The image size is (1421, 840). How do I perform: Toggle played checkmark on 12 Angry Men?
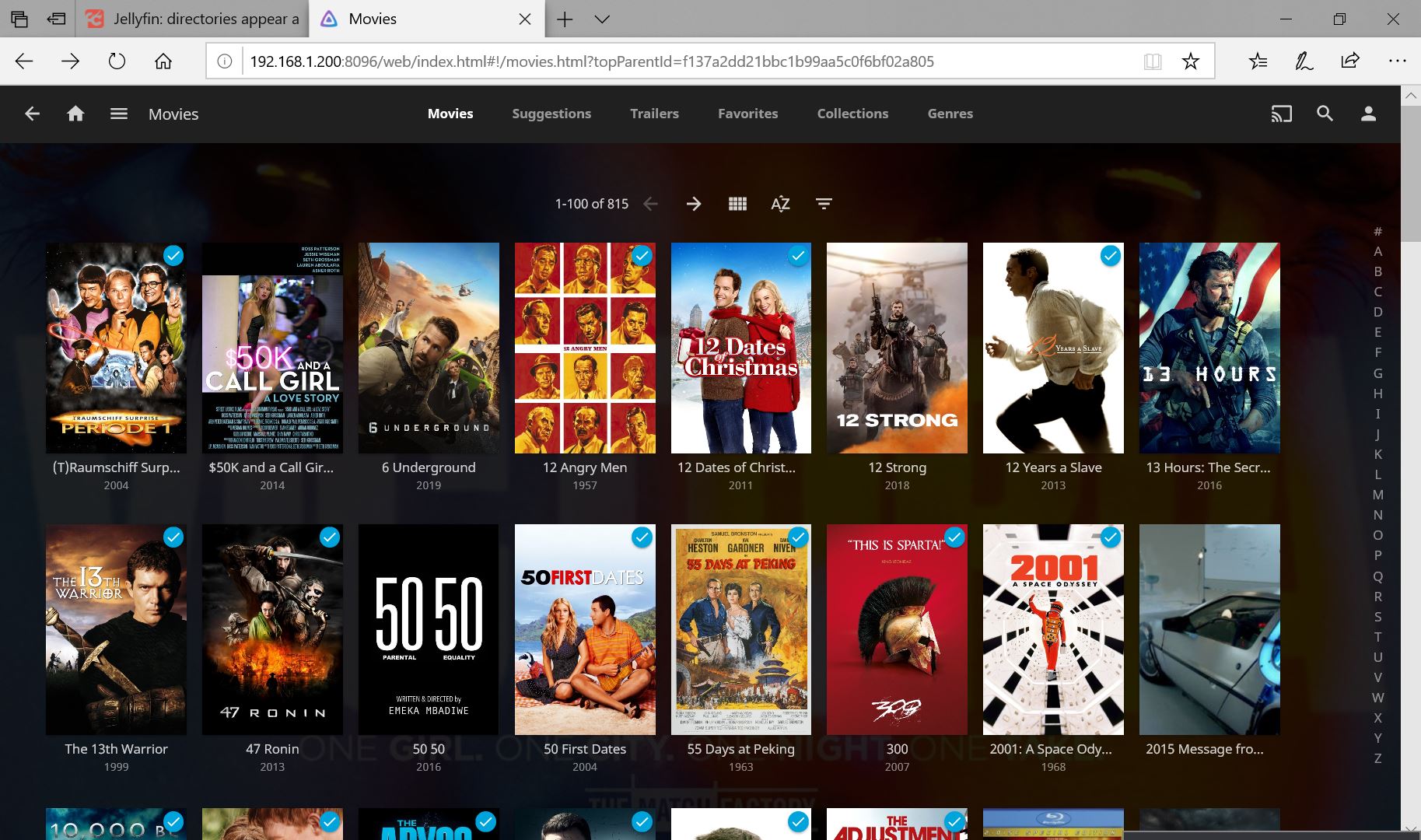coord(642,256)
